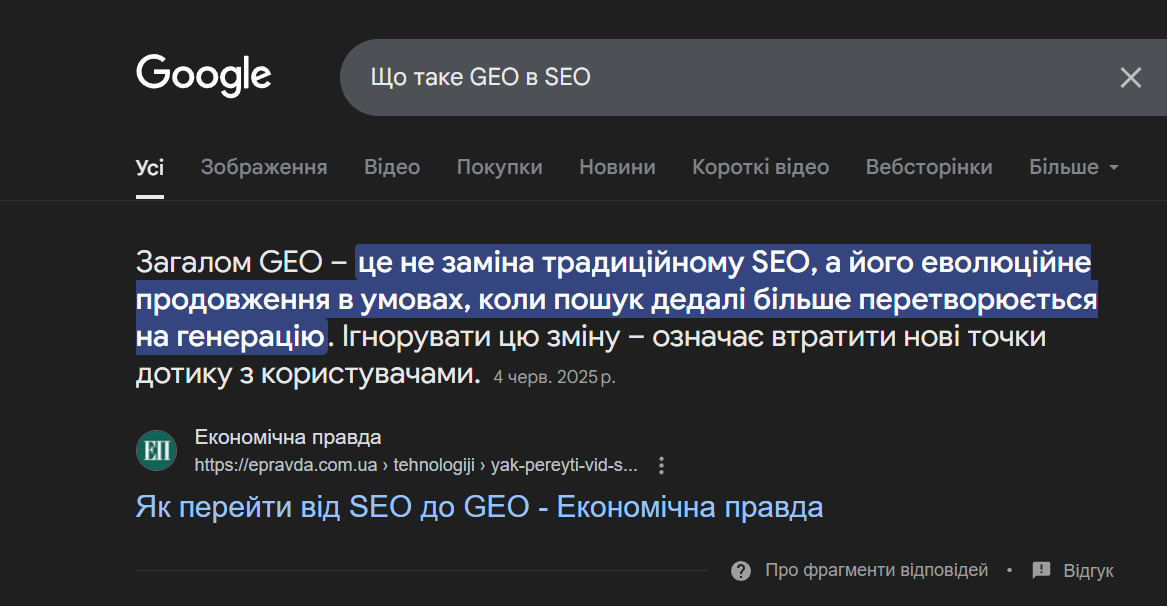Click the highlighted snippet text about SEO

click(x=616, y=299)
